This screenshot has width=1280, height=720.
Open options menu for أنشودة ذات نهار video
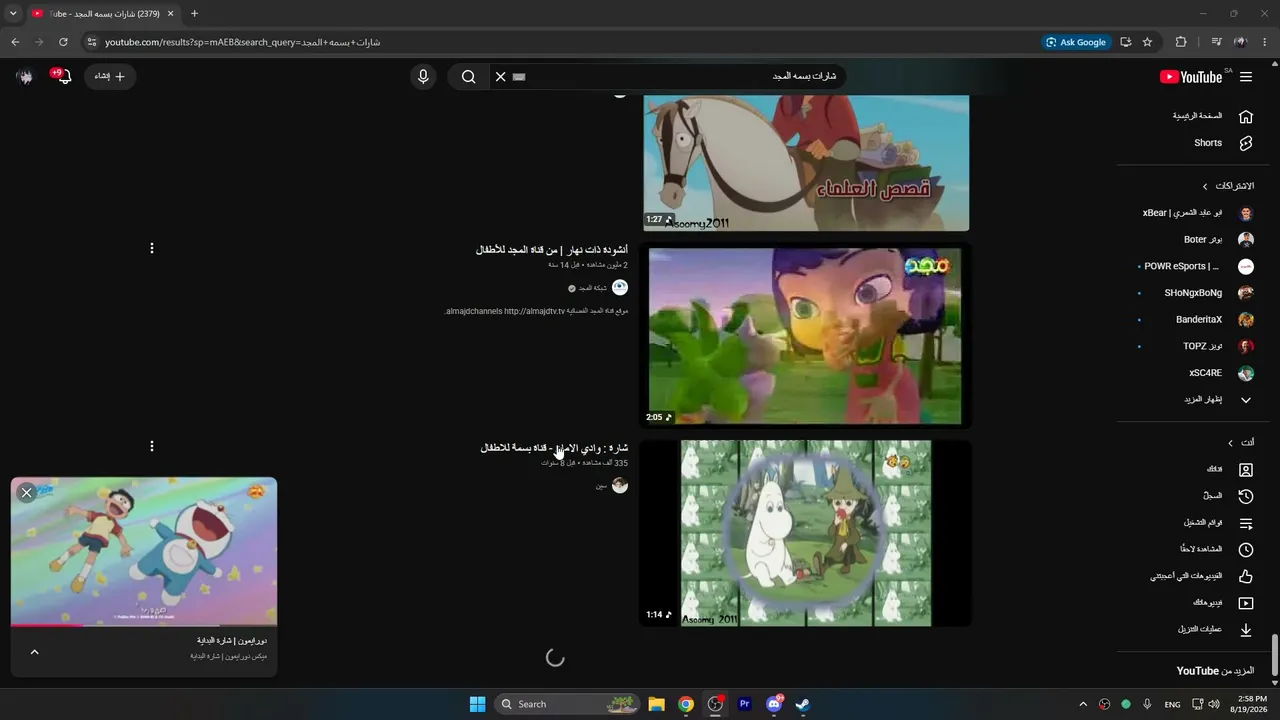(152, 248)
